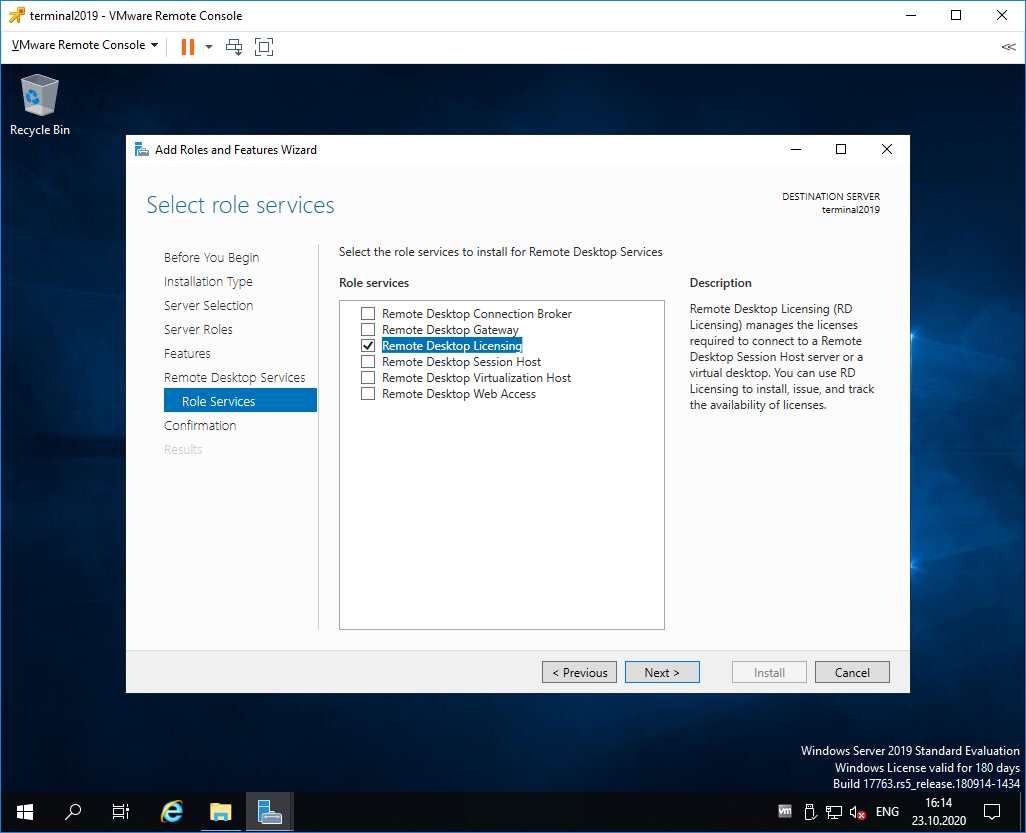
Task: Change the ENG input language indicator
Action: [887, 811]
